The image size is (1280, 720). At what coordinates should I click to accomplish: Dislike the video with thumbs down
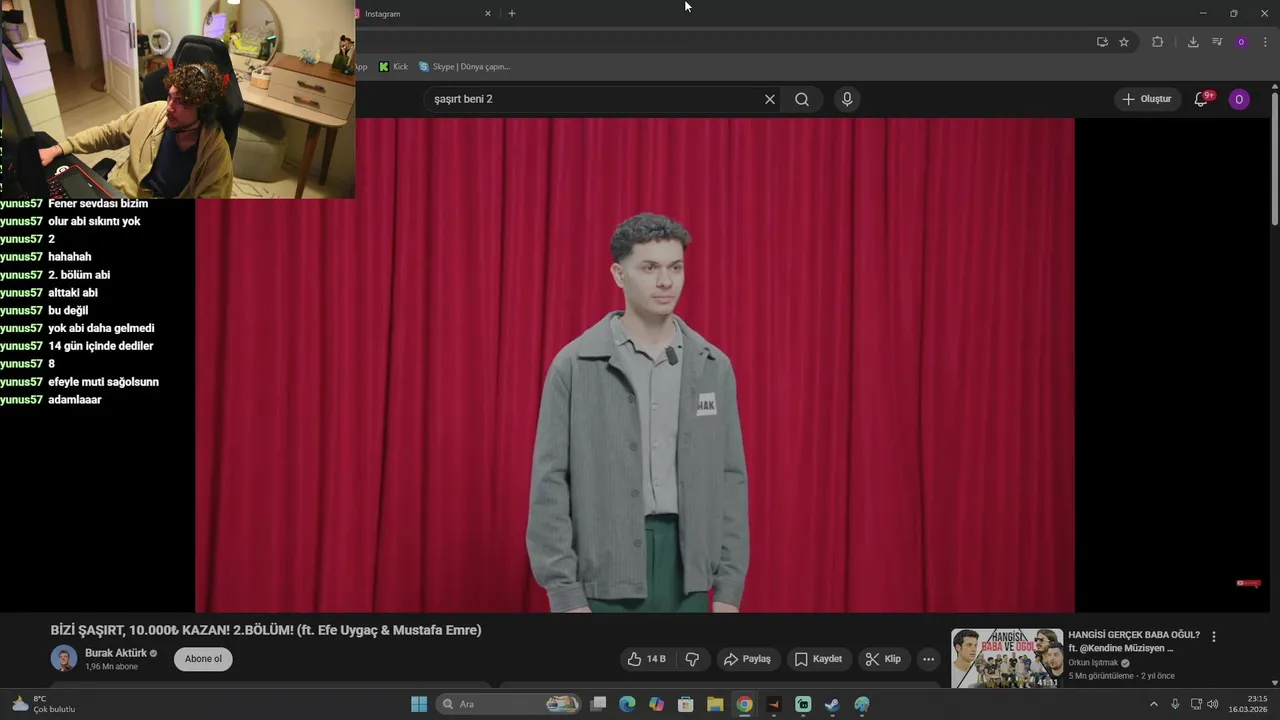click(x=692, y=659)
